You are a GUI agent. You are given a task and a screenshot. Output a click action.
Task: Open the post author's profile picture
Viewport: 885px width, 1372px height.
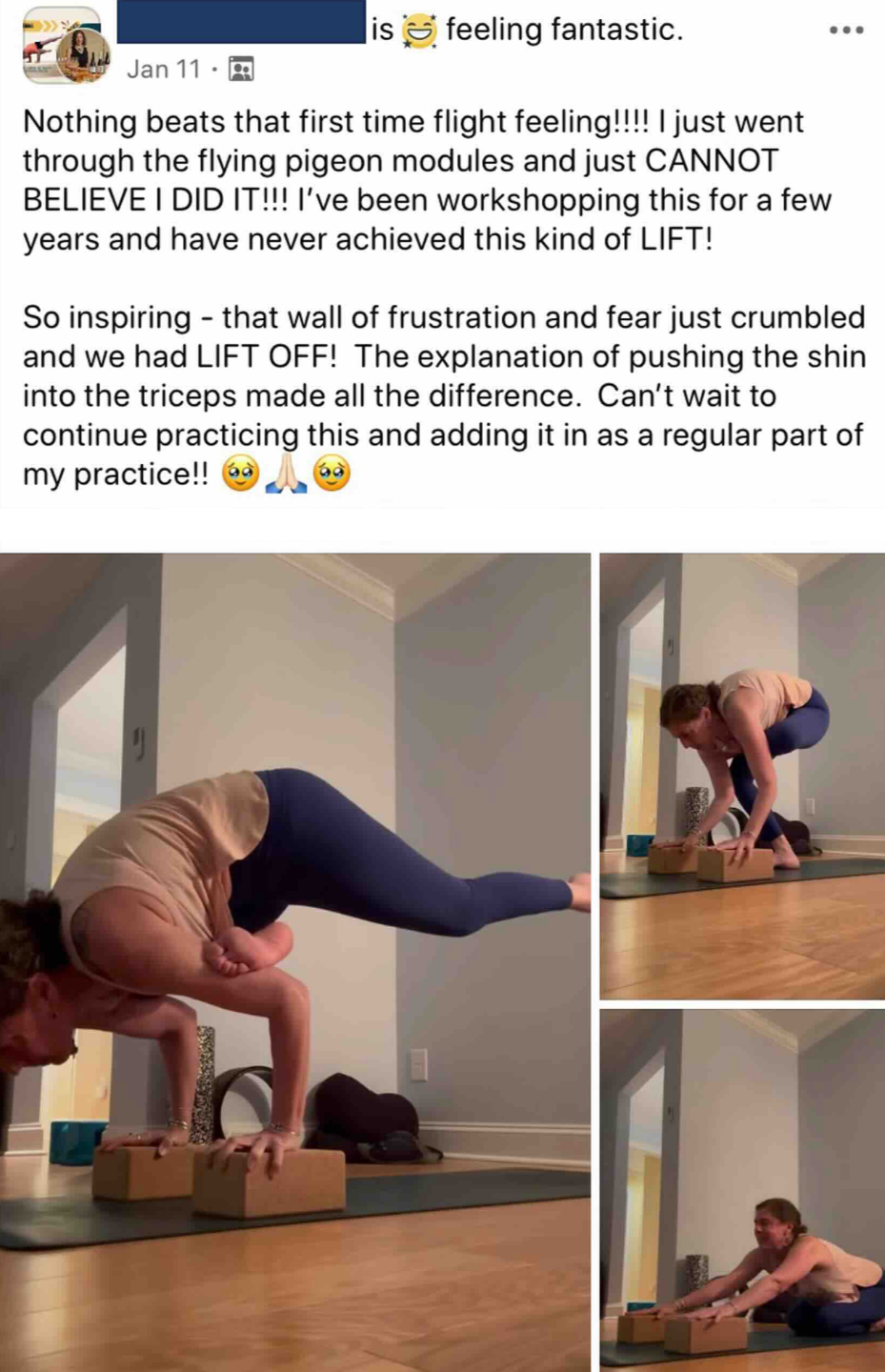coord(63,45)
